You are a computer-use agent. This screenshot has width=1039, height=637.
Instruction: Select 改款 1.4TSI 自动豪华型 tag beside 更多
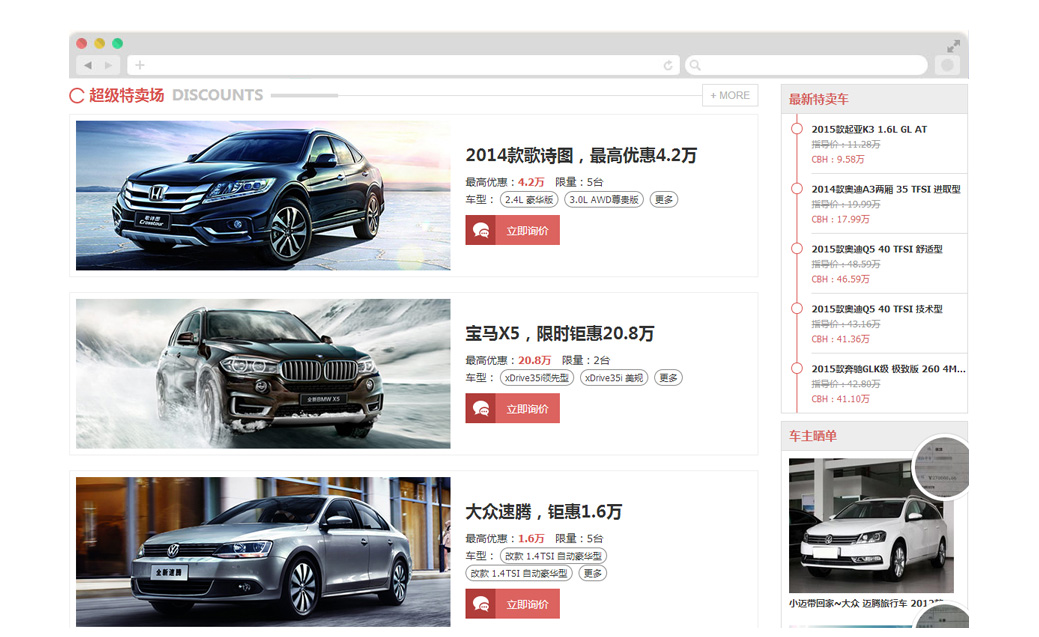[519, 573]
